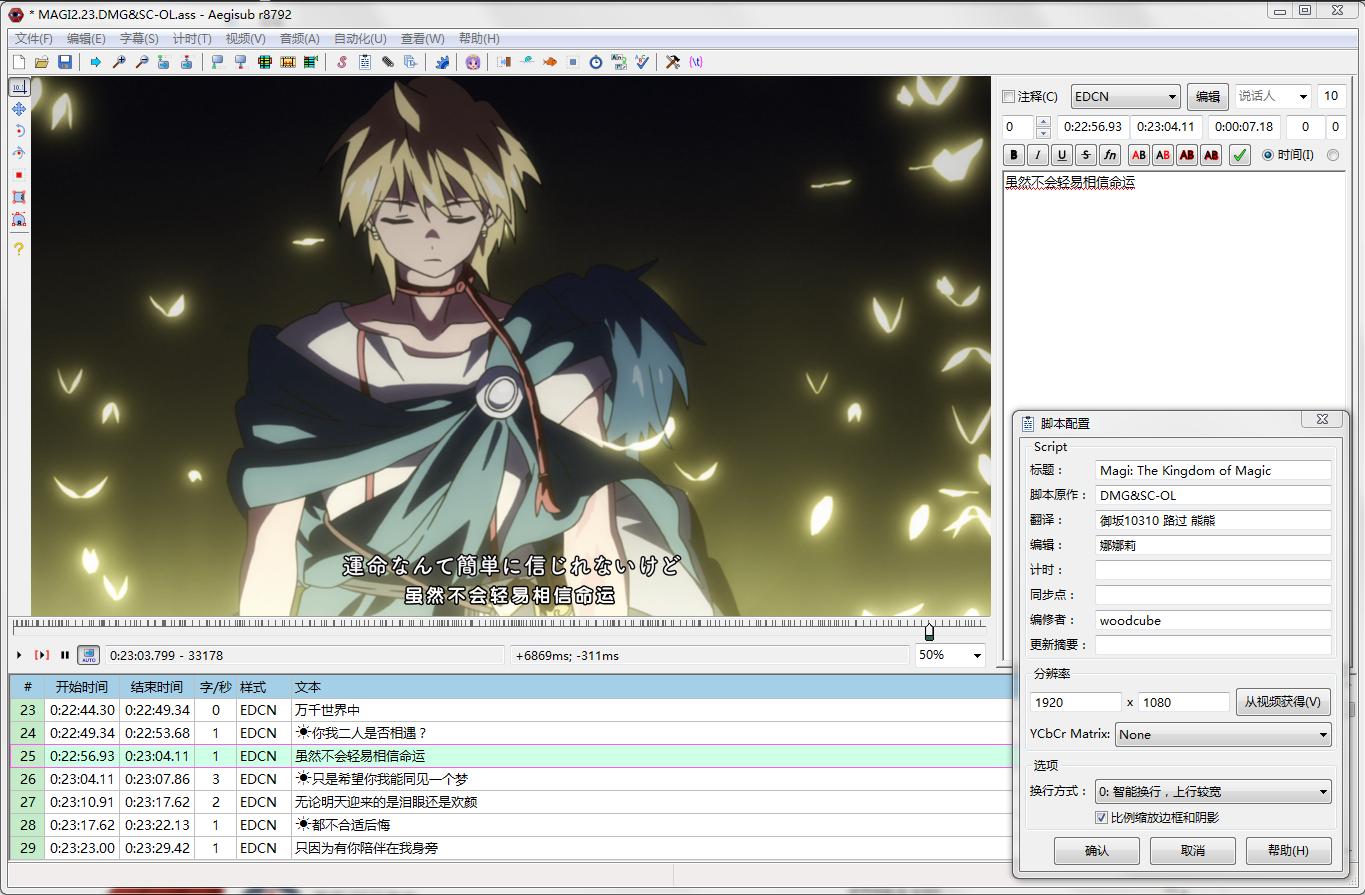This screenshot has width=1365, height=895.
Task: Select subtitle row 27 in grid
Action: (510, 802)
